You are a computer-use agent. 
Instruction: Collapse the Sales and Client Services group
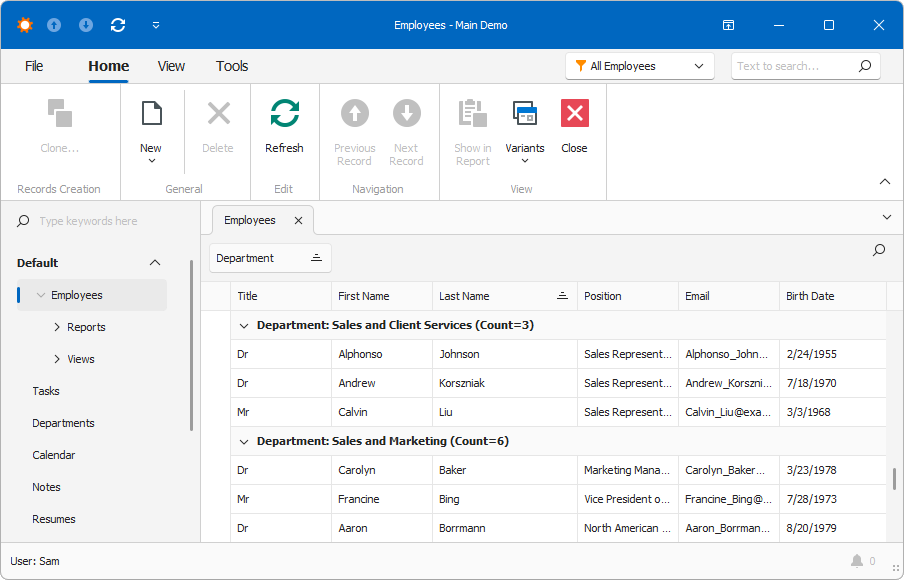pos(243,325)
